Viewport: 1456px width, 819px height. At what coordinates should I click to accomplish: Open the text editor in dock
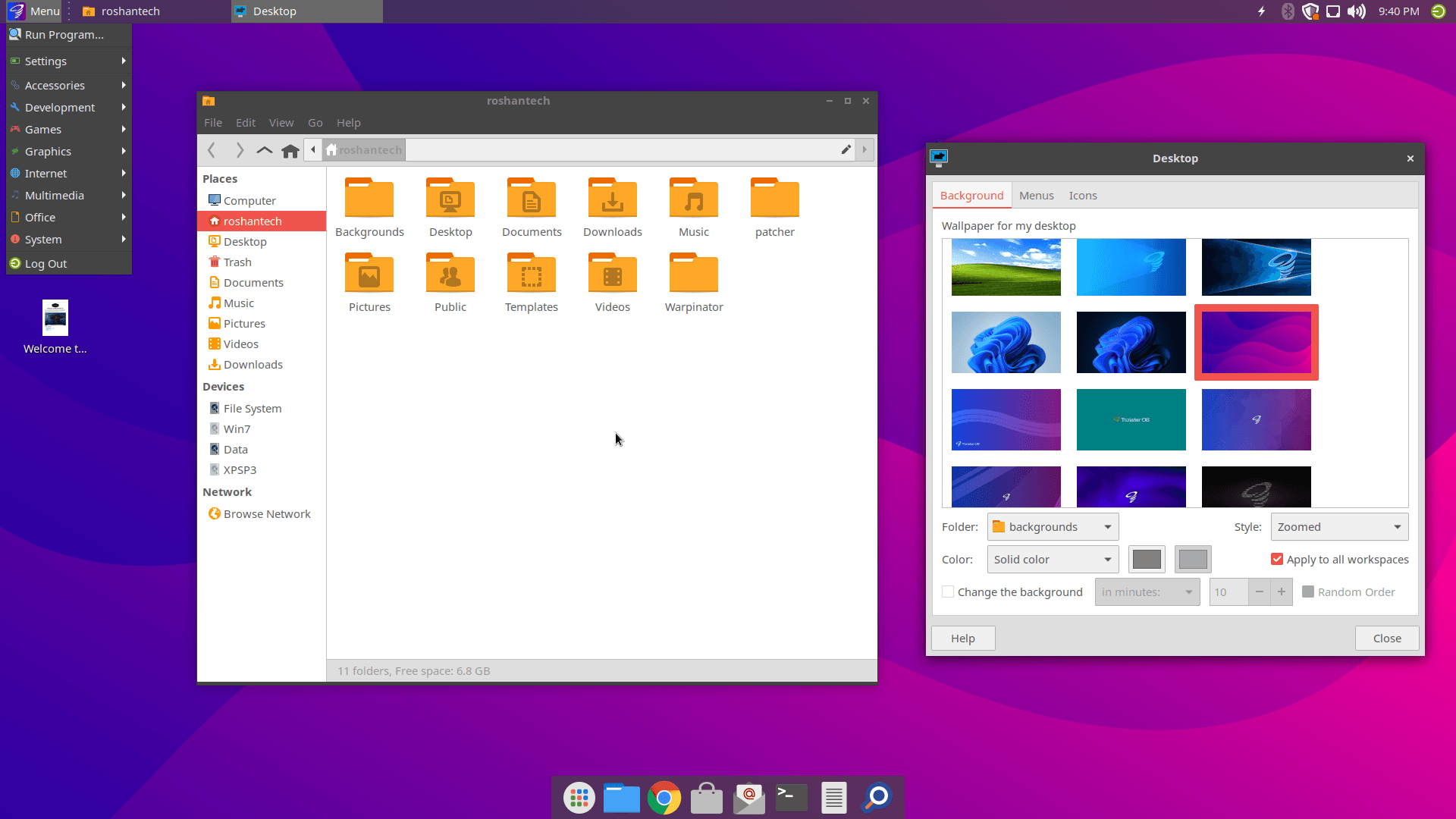pyautogui.click(x=834, y=798)
